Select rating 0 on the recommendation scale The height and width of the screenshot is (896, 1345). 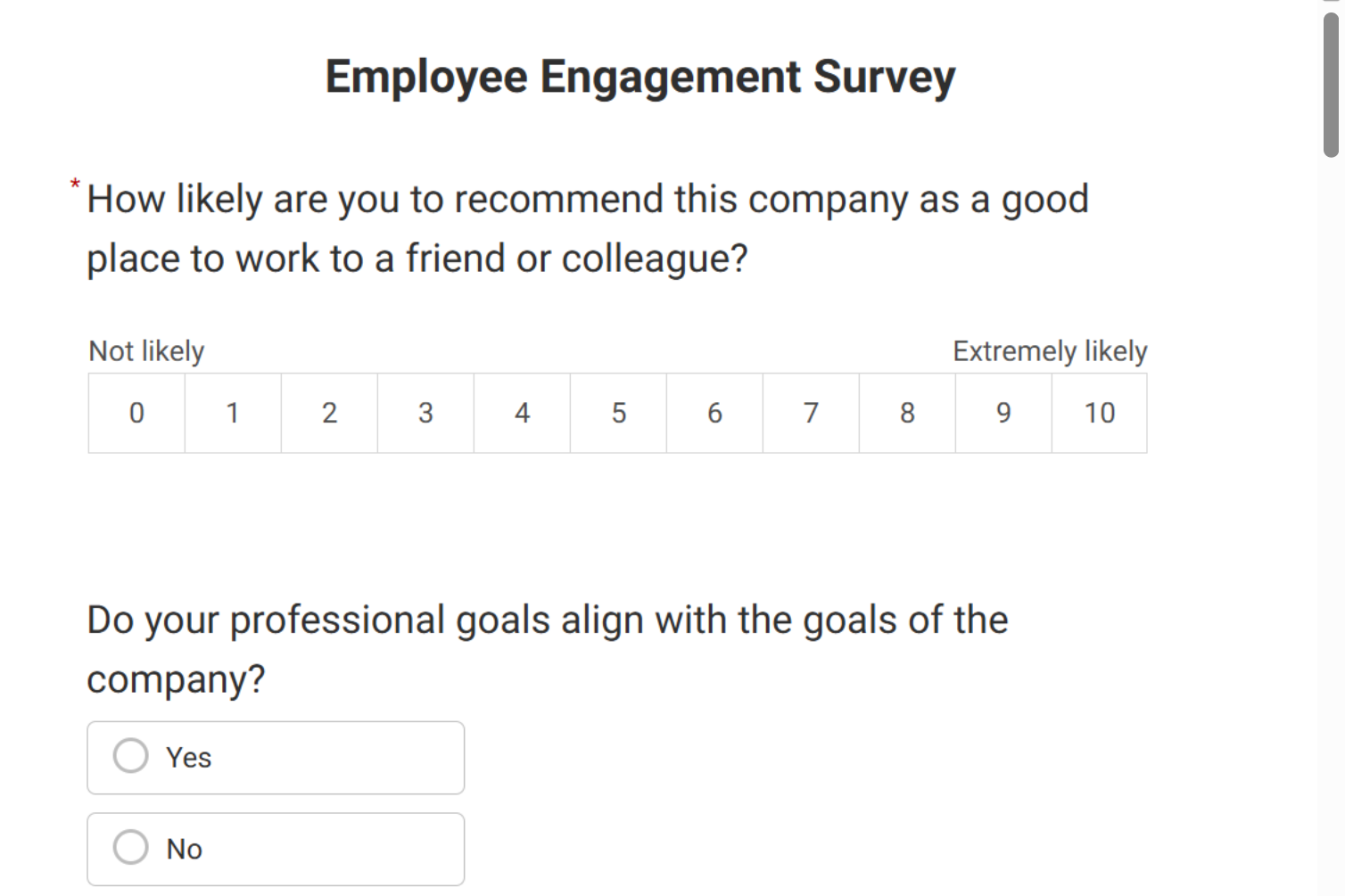click(136, 413)
